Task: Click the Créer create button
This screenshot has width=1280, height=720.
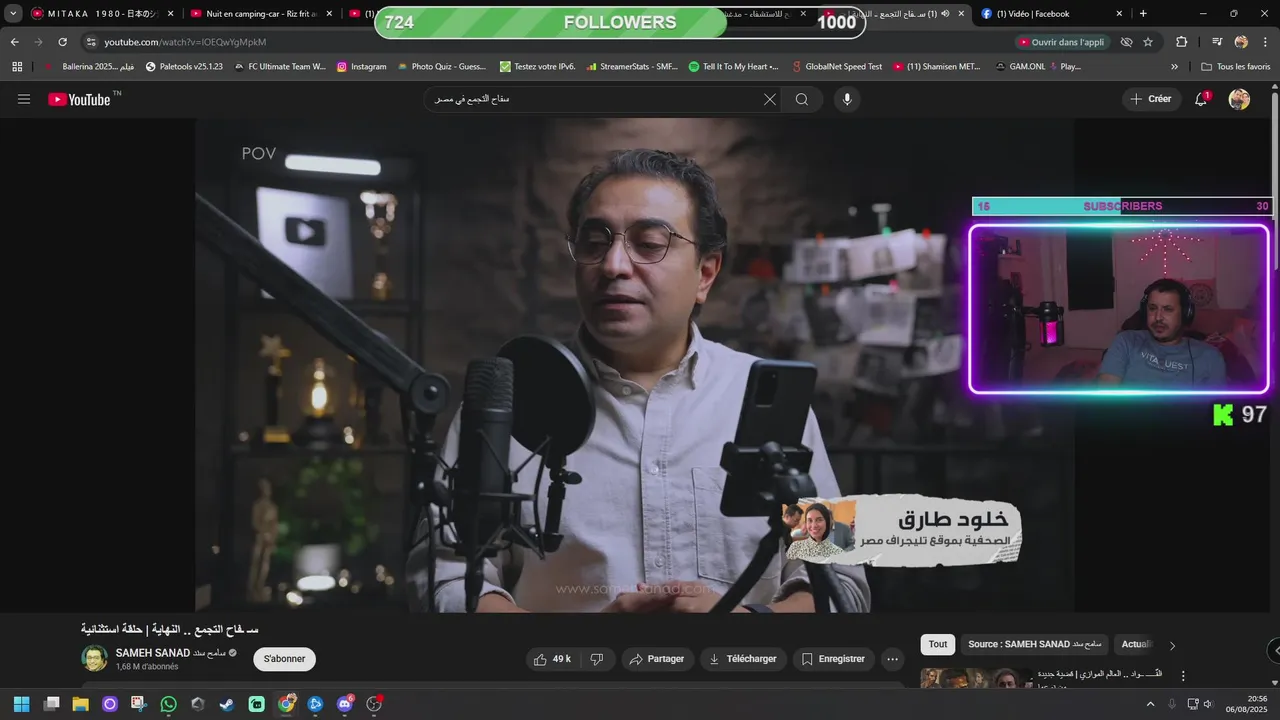Action: tap(1151, 99)
